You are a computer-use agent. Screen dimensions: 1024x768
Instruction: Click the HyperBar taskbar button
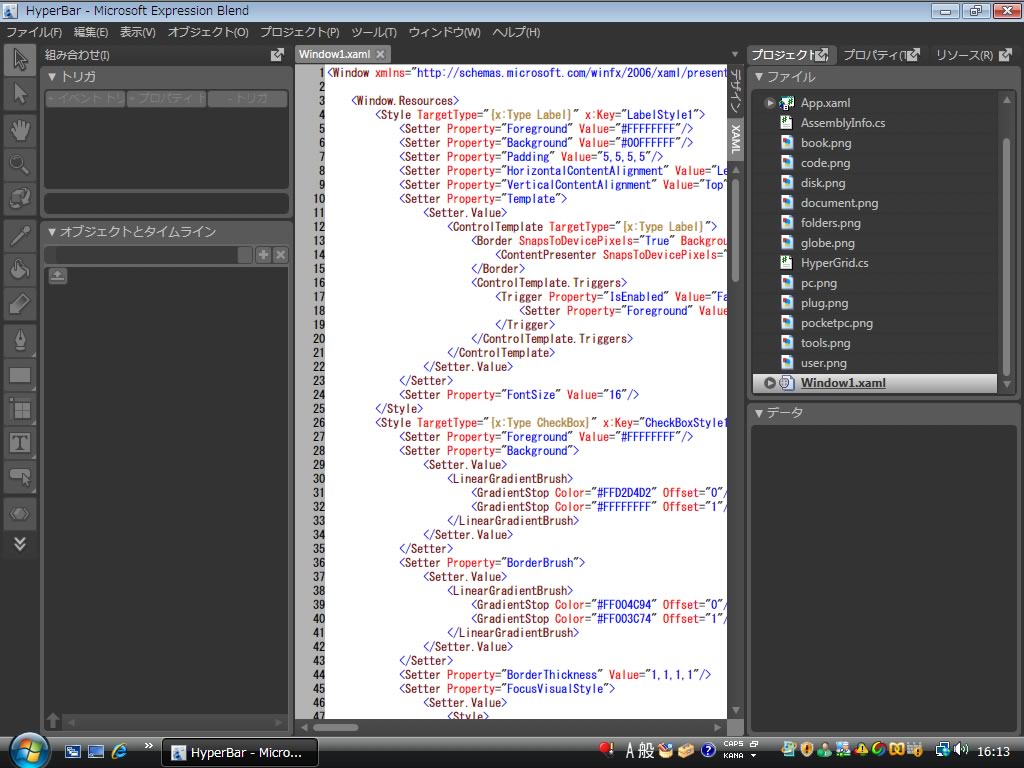[240, 752]
